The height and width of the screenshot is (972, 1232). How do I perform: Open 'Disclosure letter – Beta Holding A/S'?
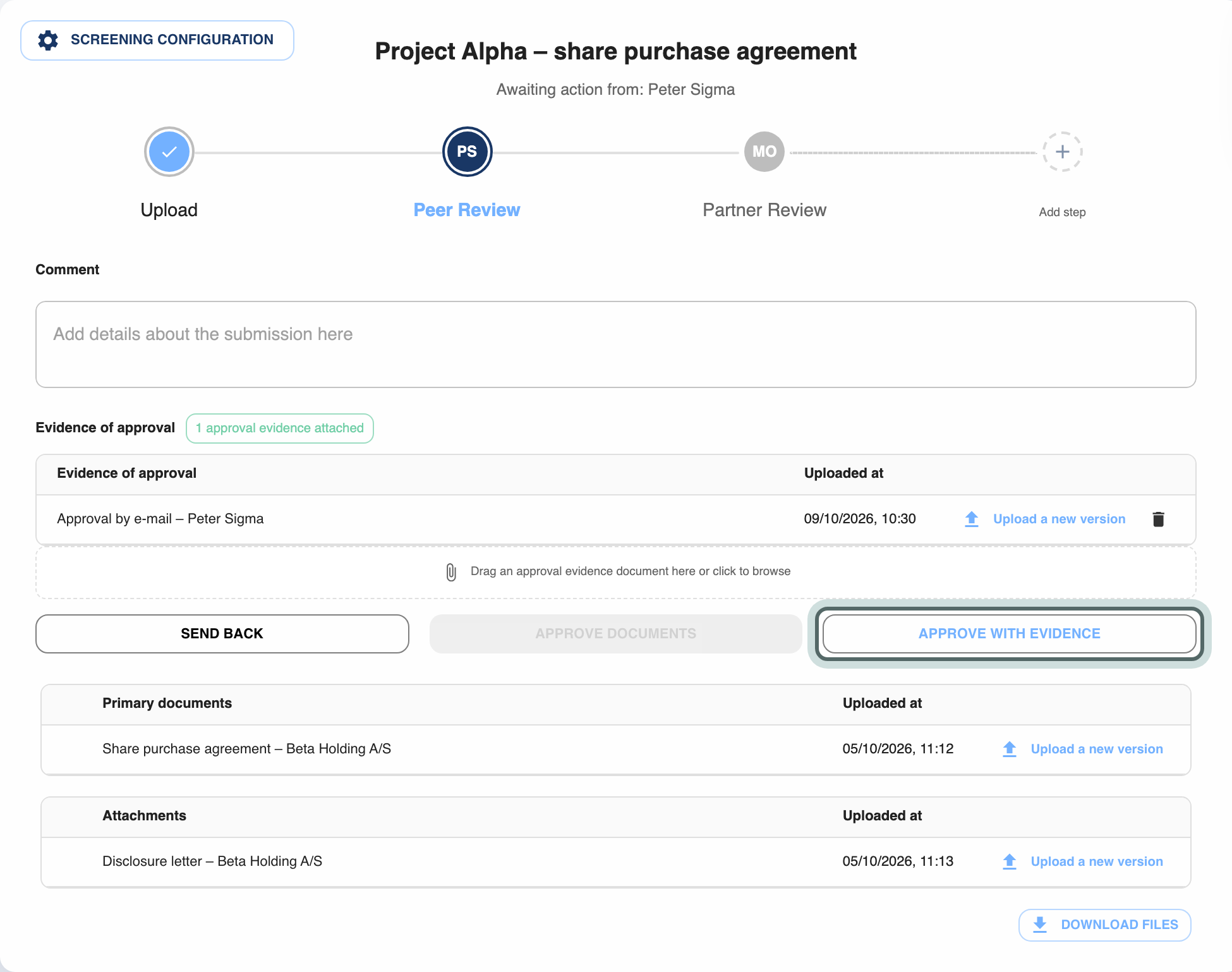click(212, 861)
